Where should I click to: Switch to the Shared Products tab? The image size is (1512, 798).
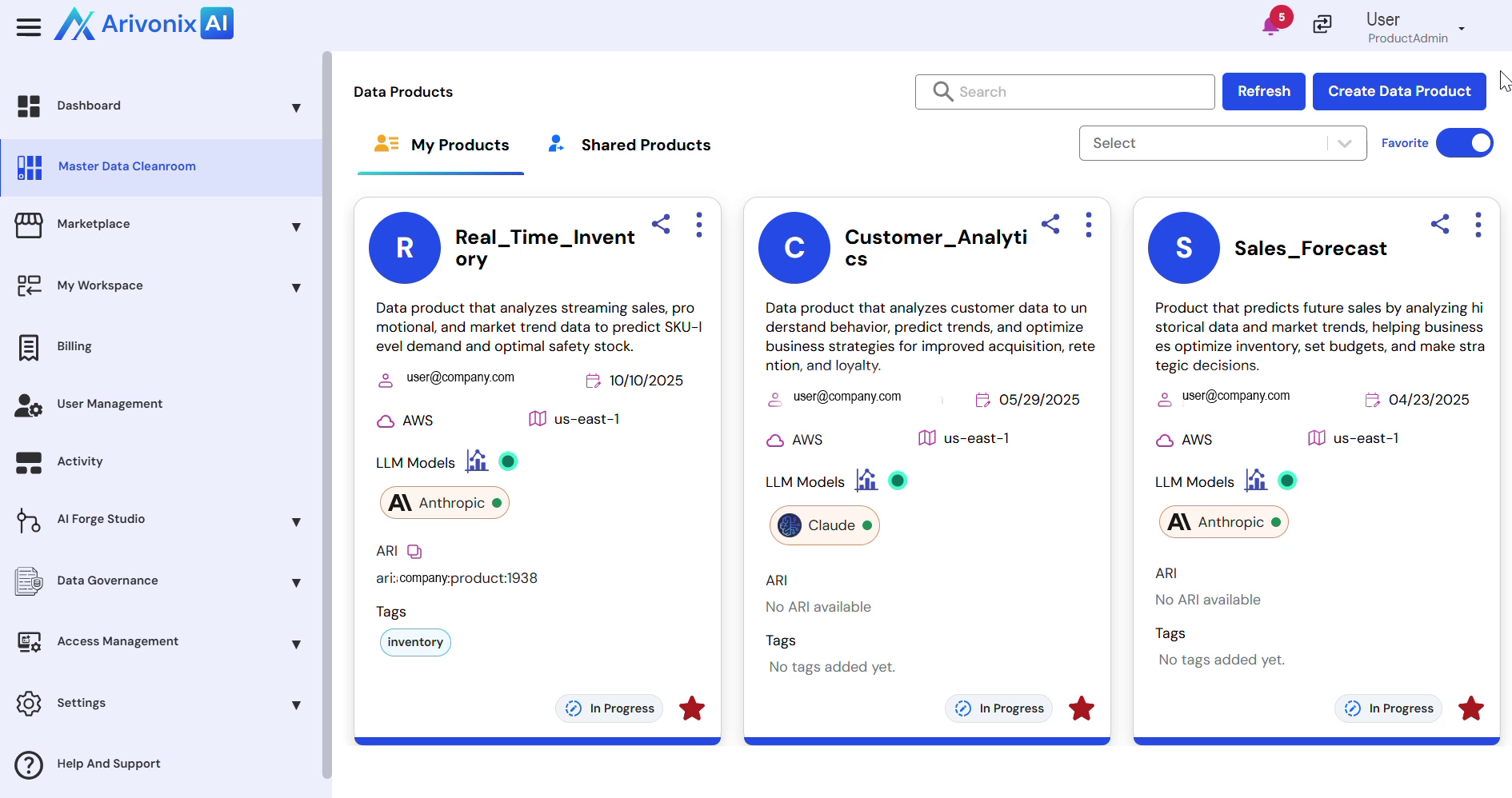tap(628, 145)
